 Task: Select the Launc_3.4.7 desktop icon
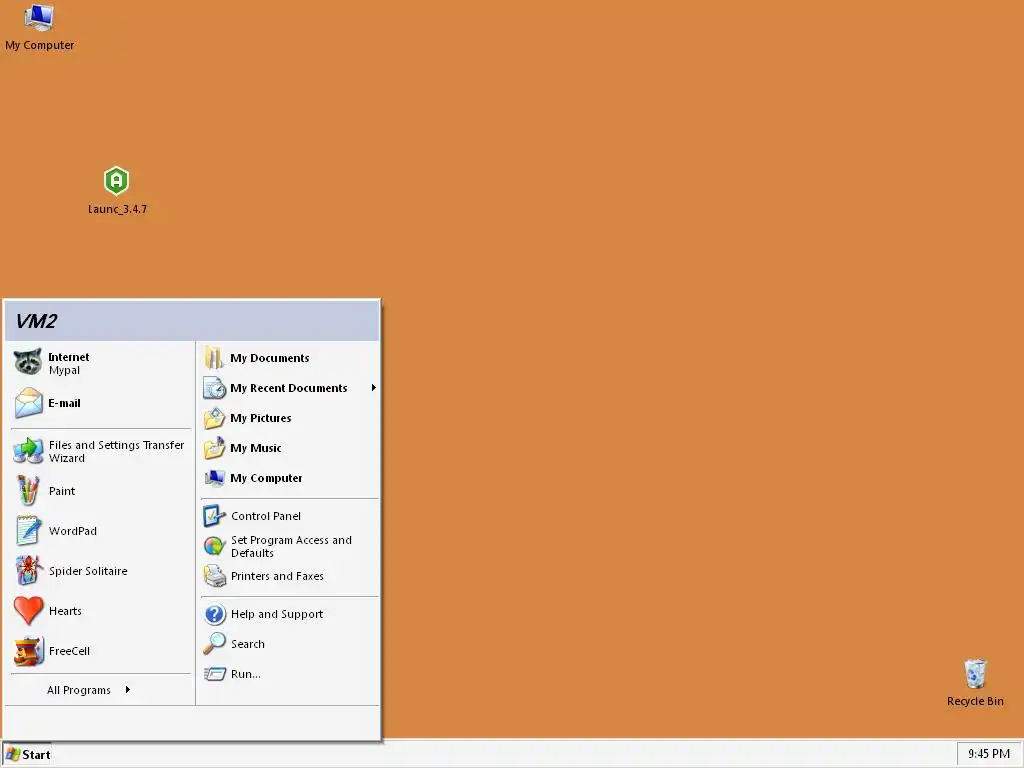[x=116, y=181]
